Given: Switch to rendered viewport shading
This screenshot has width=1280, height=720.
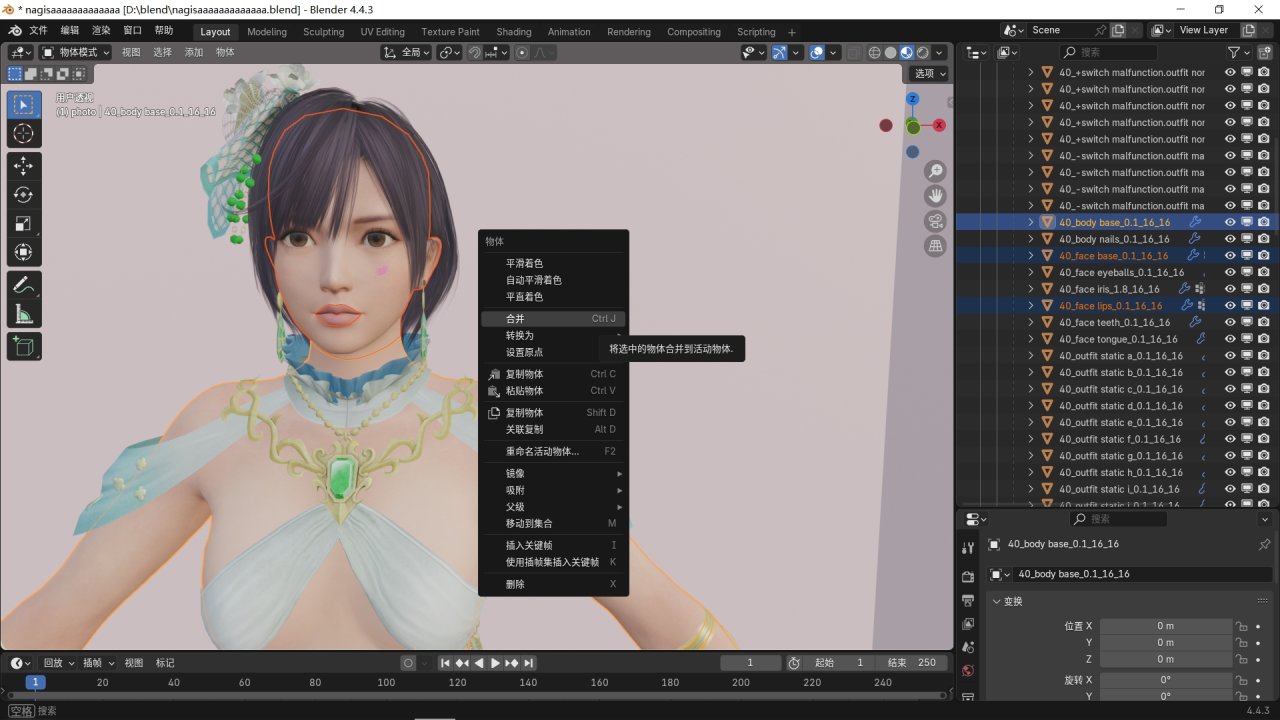Looking at the screenshot, I should pos(922,52).
